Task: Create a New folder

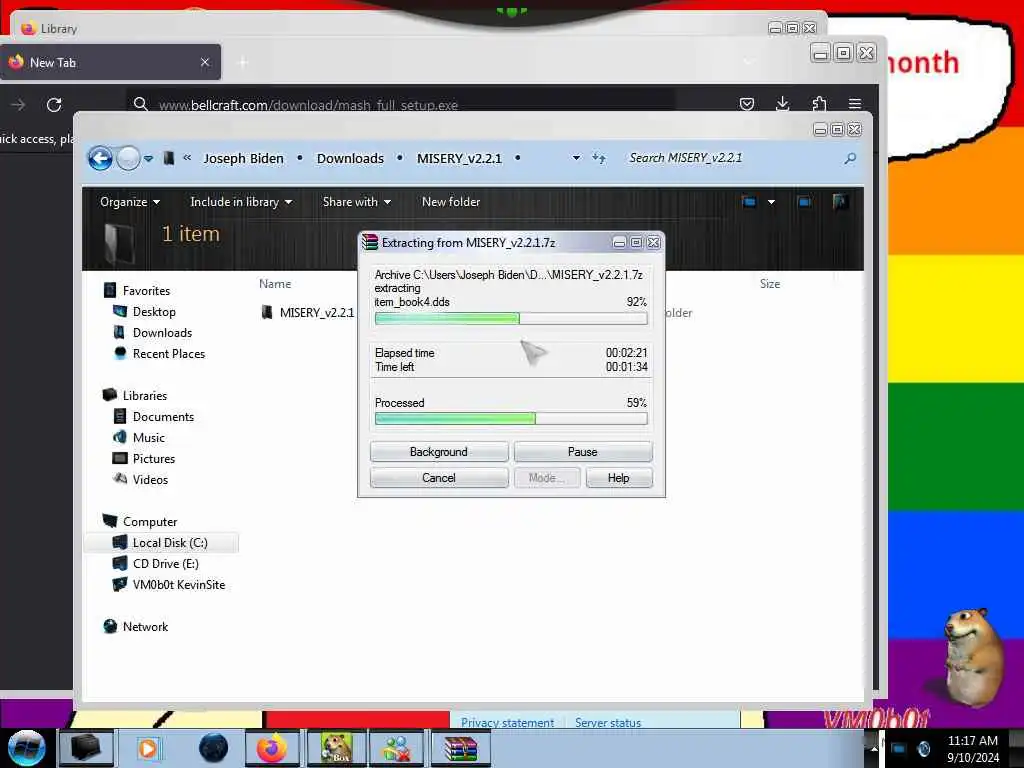Action: (x=451, y=202)
